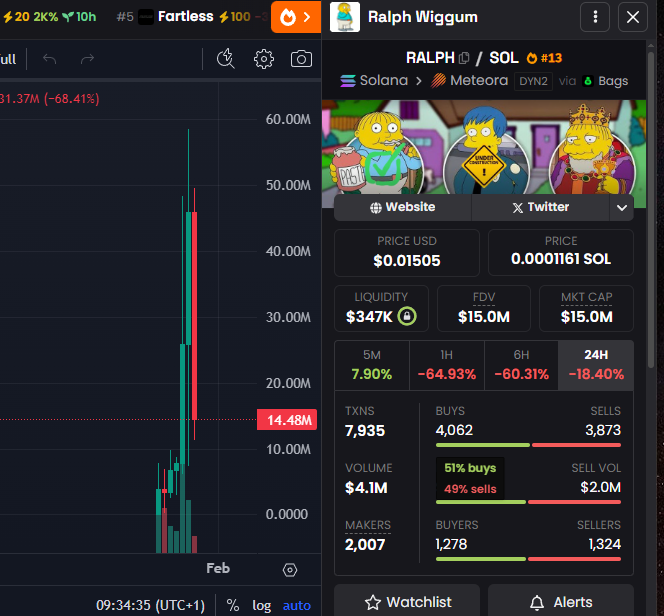
Task: Click the PRICE 0.0001161 SOL box
Action: tap(561, 253)
